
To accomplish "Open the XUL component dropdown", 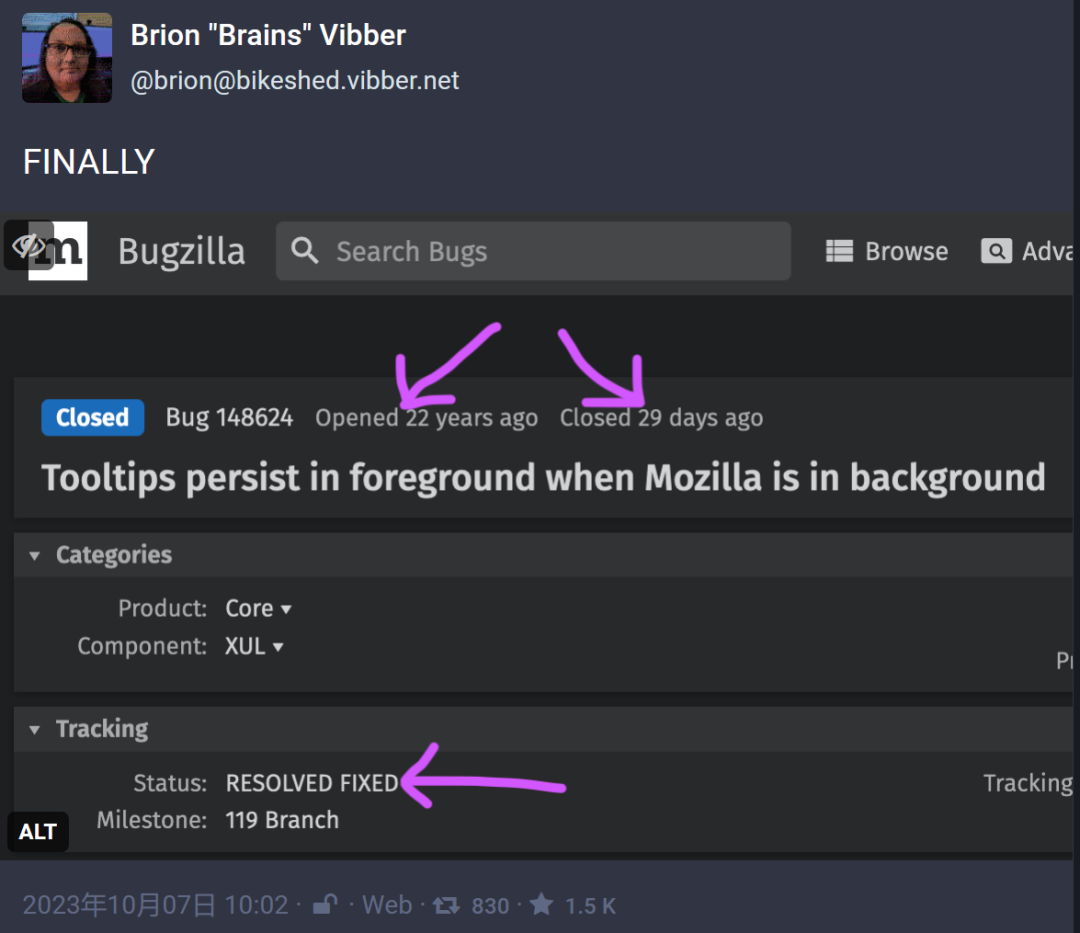I will (253, 647).
